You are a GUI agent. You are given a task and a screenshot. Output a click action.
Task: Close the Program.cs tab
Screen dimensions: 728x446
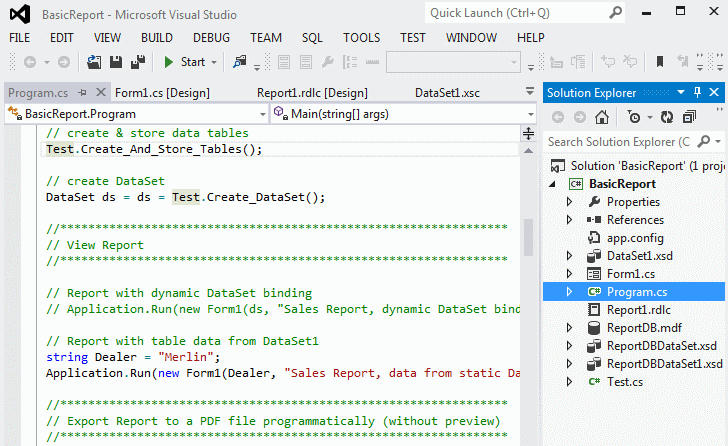click(101, 92)
